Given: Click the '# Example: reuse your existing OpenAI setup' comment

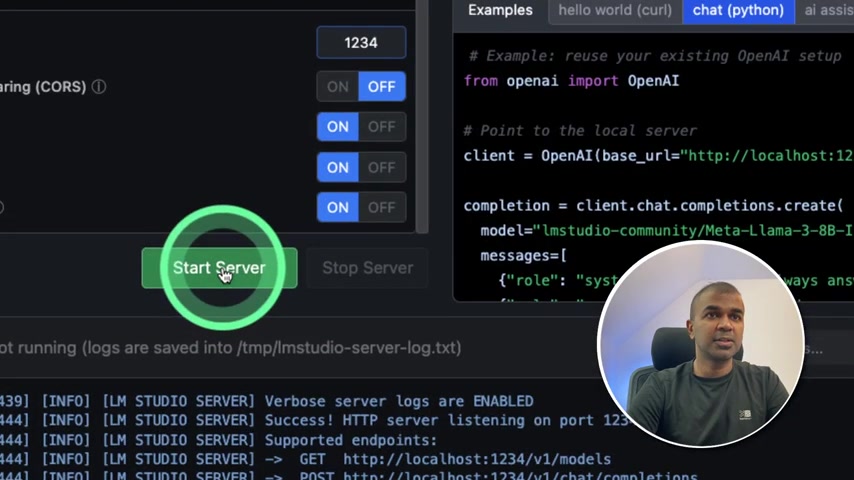Looking at the screenshot, I should click(x=655, y=56).
